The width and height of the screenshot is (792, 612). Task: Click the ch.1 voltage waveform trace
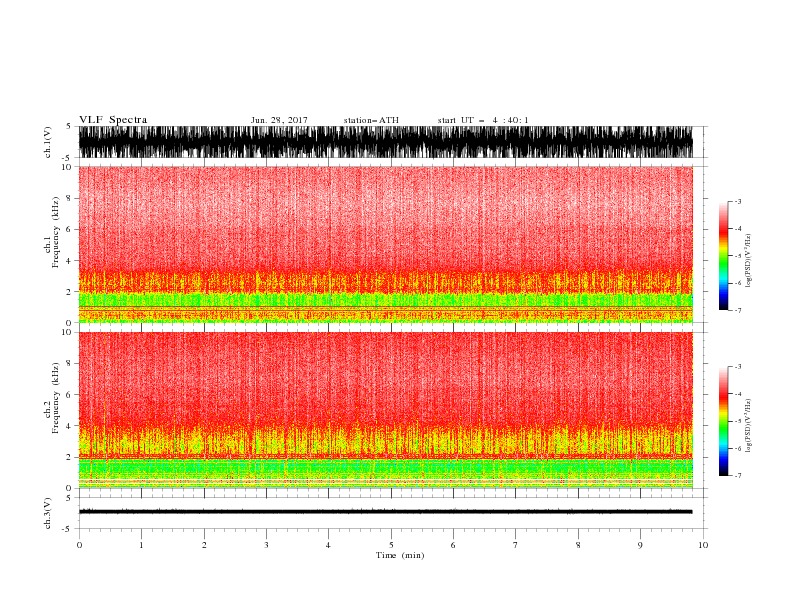click(x=385, y=142)
